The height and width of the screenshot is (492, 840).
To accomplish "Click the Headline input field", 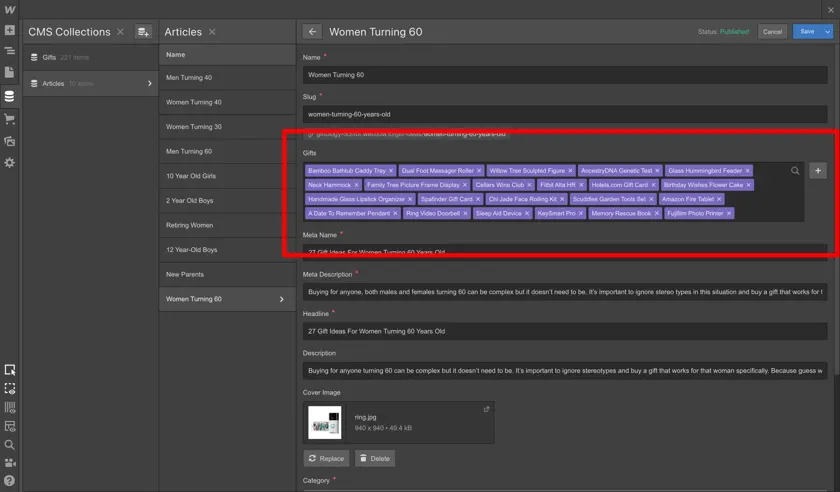I will [565, 331].
